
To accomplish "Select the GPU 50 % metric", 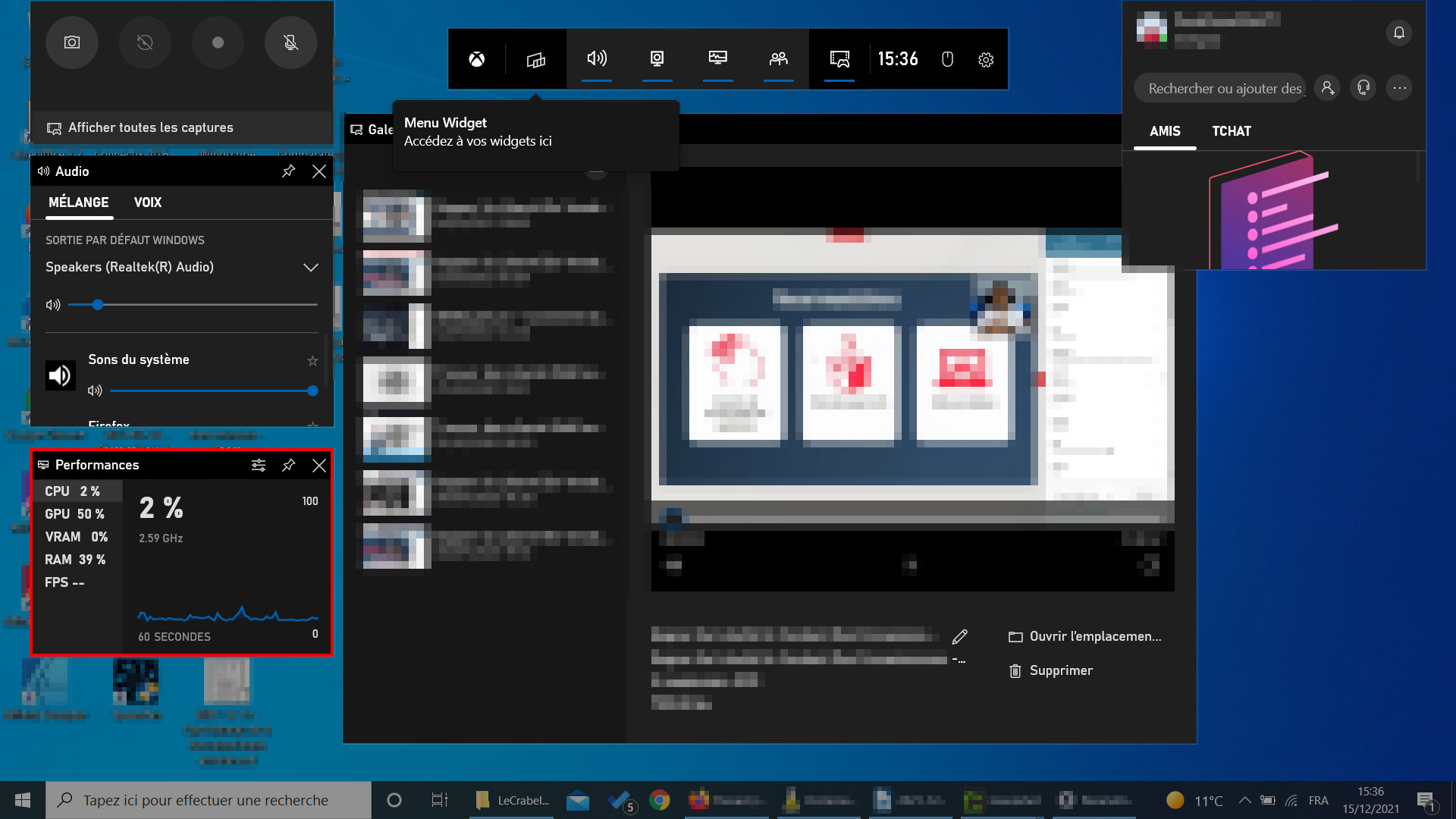I will 78,514.
